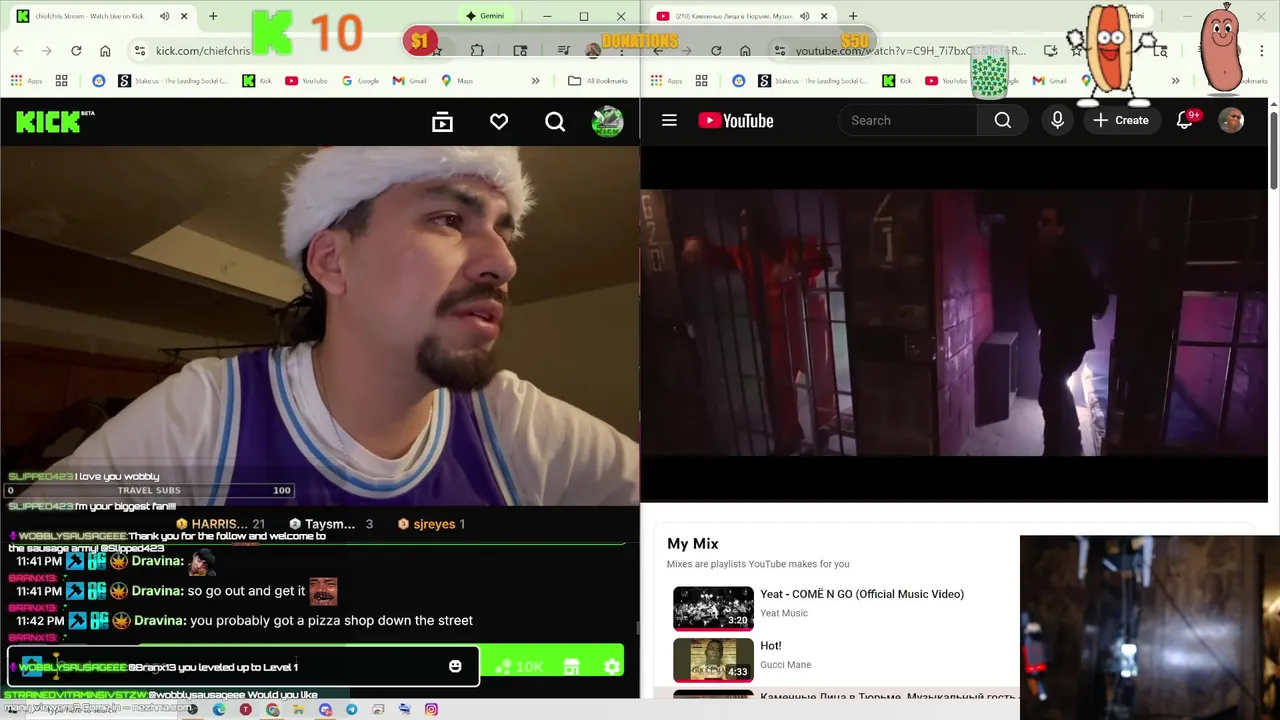Start YouTube voice search microphone
This screenshot has height=720, width=1280.
1057,120
